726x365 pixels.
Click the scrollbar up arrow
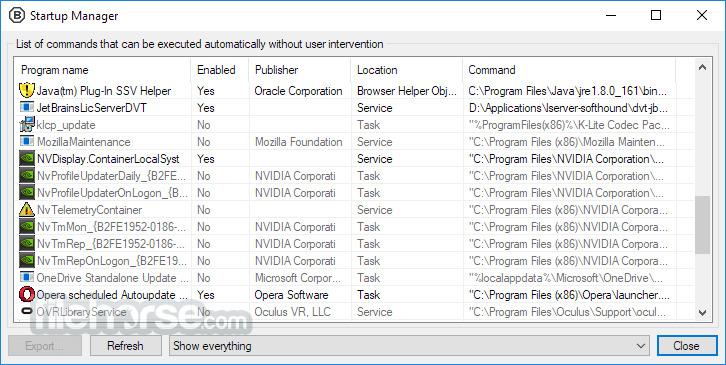(x=702, y=68)
